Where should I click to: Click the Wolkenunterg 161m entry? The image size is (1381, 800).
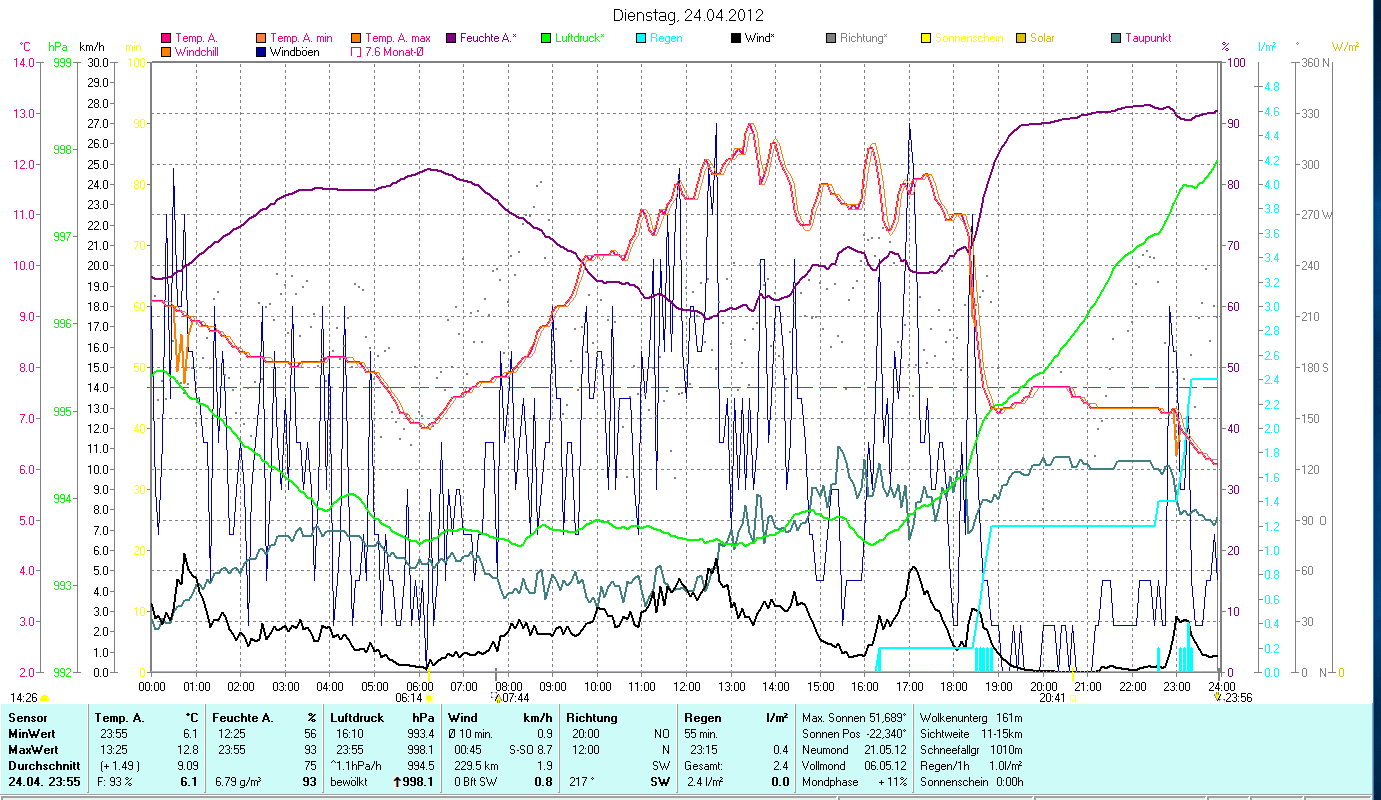coord(969,718)
